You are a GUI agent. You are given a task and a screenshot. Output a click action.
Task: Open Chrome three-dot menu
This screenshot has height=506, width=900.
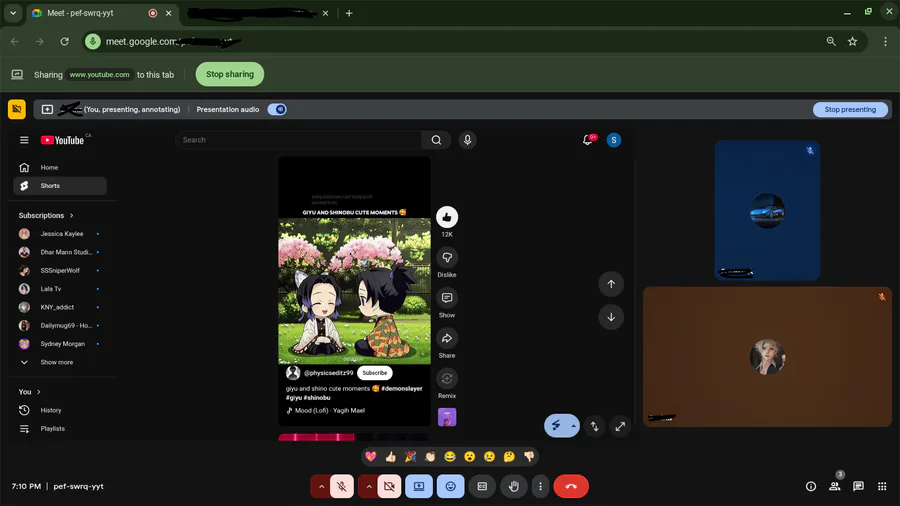click(885, 41)
